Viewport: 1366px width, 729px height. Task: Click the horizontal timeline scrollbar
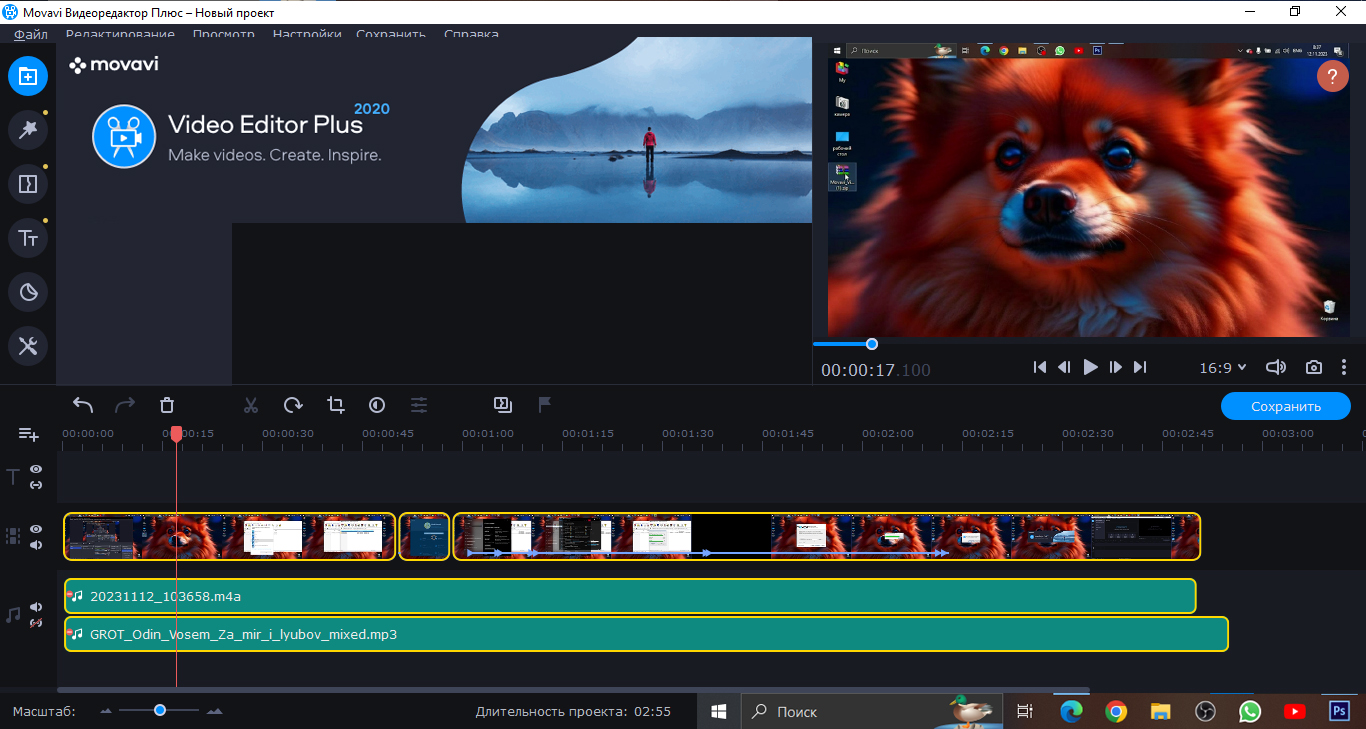click(573, 690)
